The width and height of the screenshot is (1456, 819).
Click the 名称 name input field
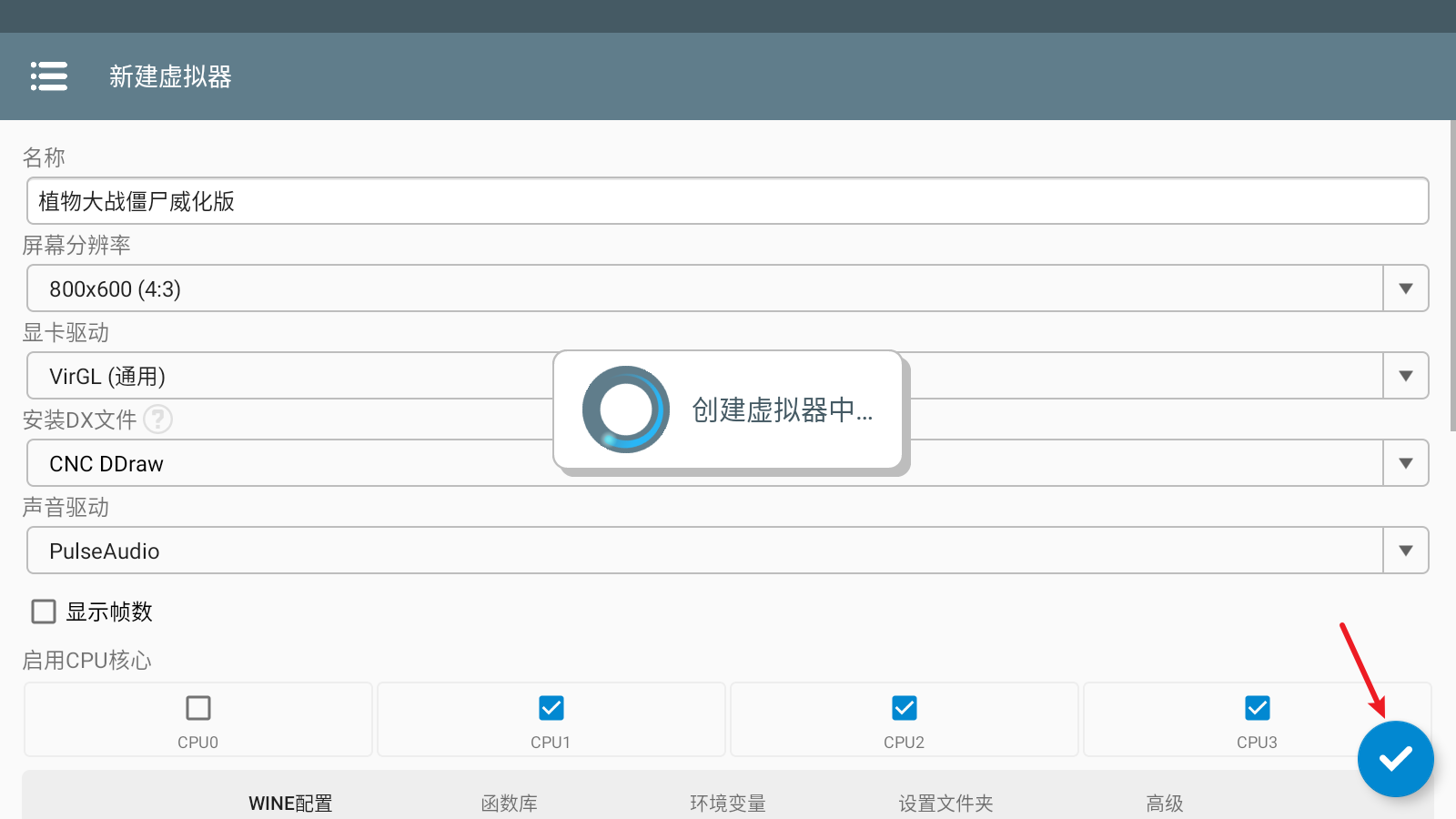[728, 201]
